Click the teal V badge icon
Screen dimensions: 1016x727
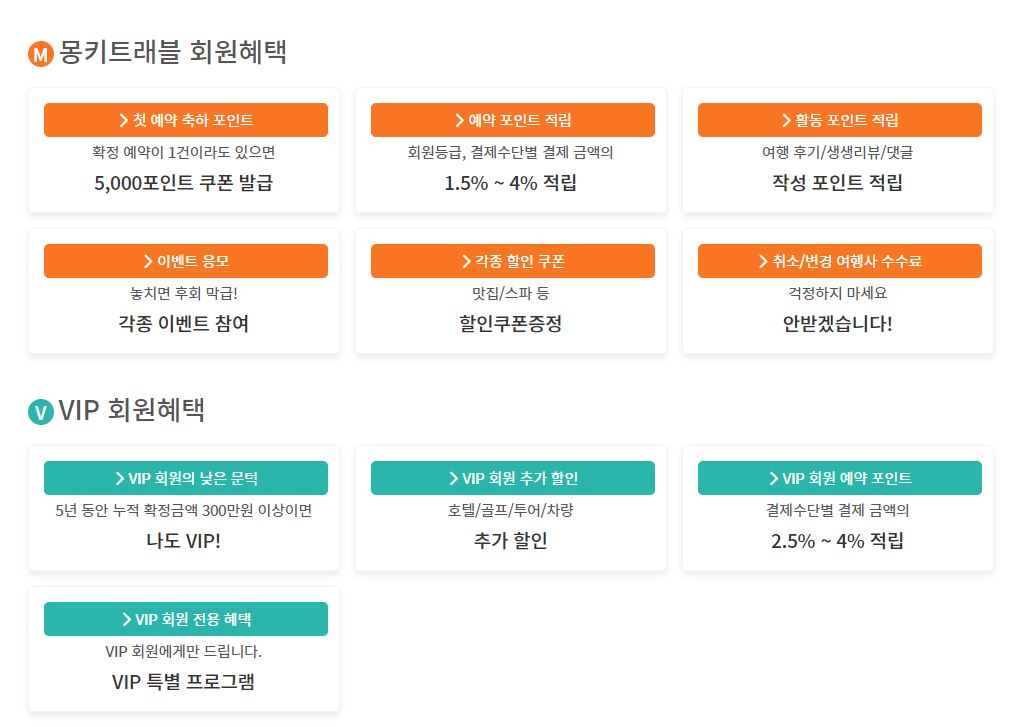point(41,412)
